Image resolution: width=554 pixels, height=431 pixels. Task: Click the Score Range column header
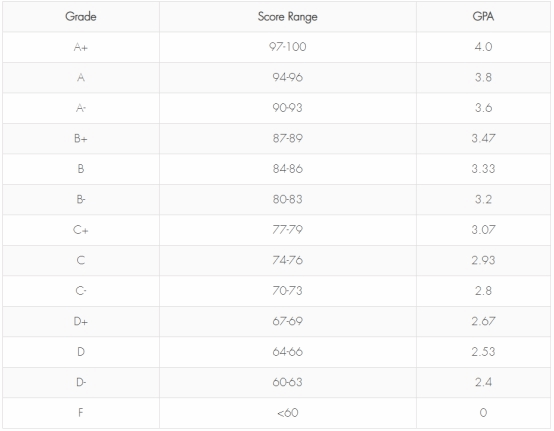click(x=288, y=17)
